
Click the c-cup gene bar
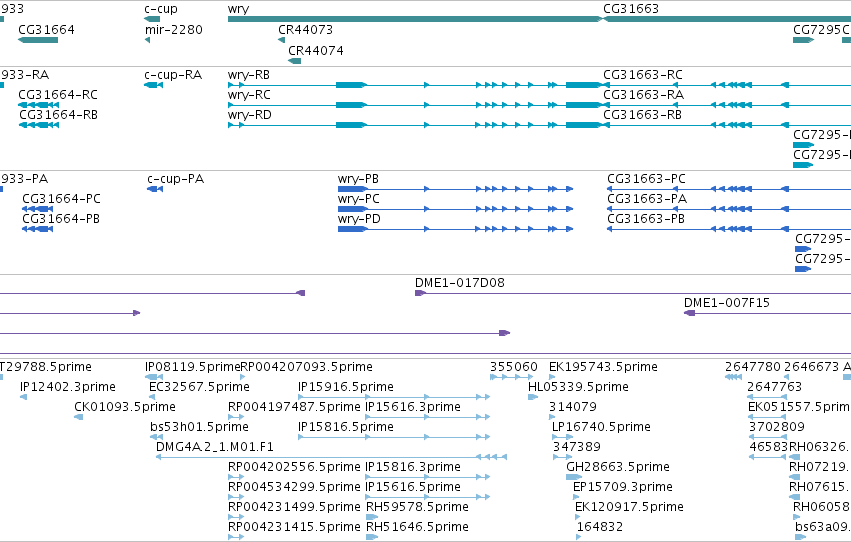152,19
